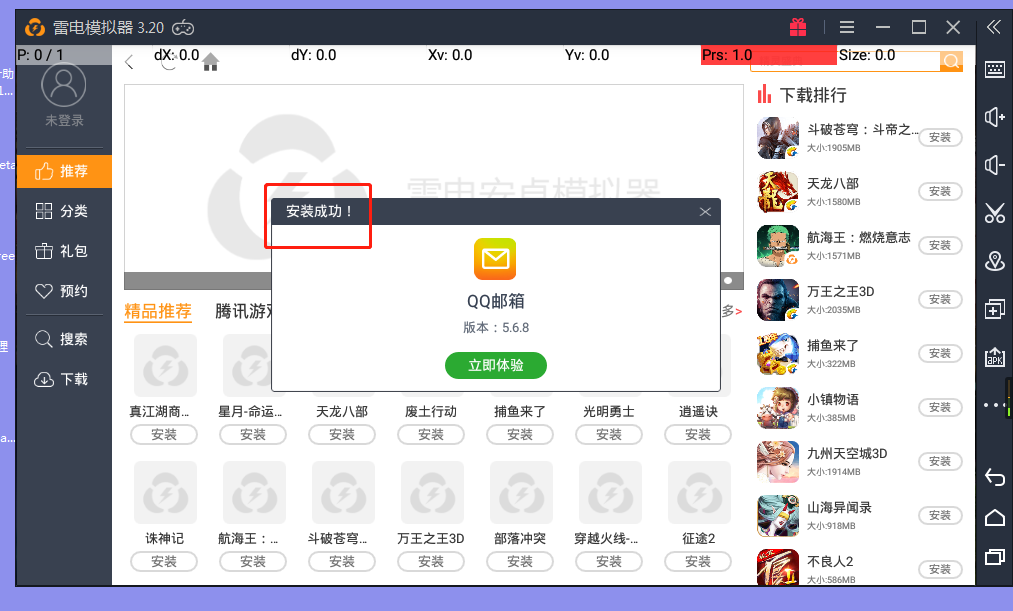The image size is (1013, 611).
Task: Switch to 精品推荐 tab
Action: 158,311
